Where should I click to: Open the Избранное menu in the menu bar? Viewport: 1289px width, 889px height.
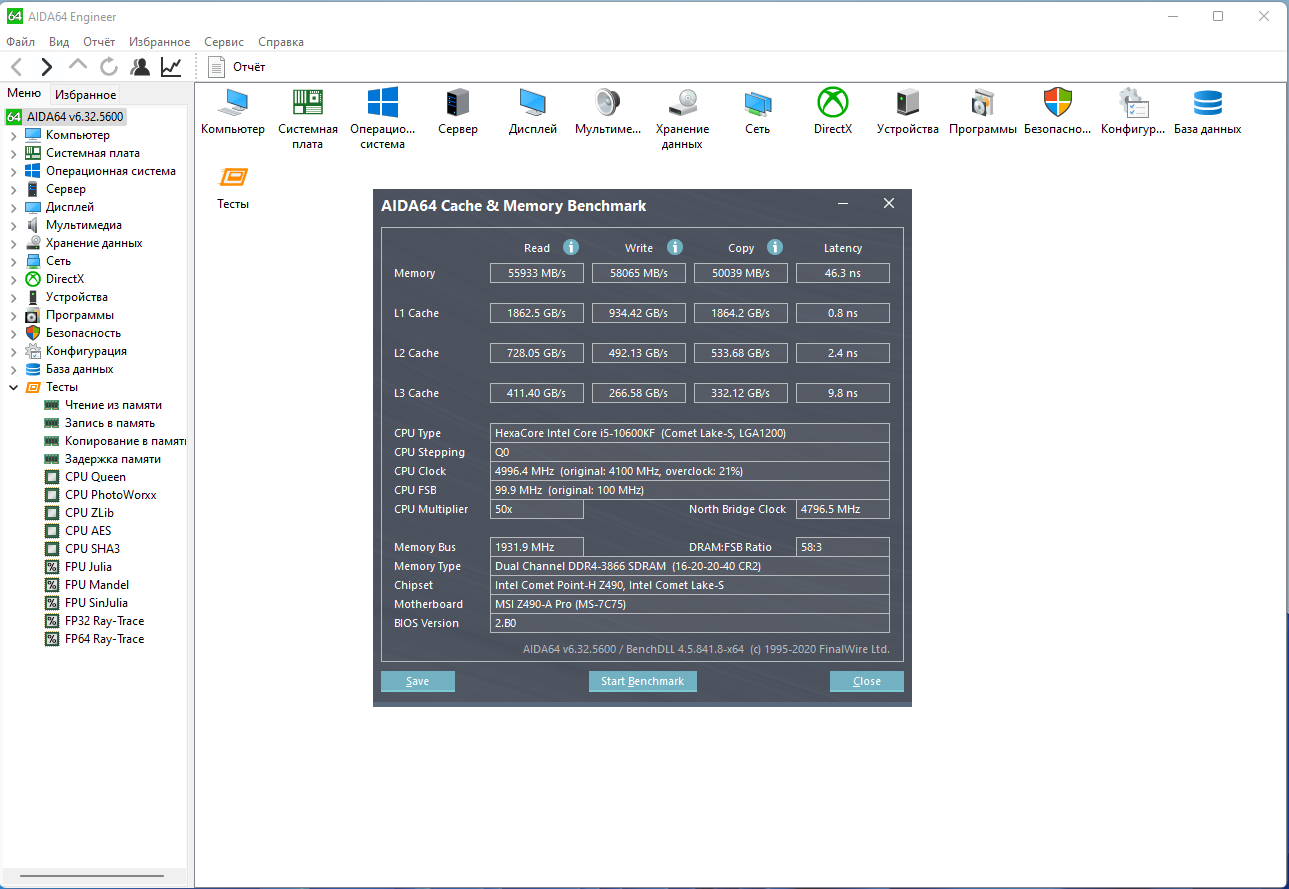(159, 42)
